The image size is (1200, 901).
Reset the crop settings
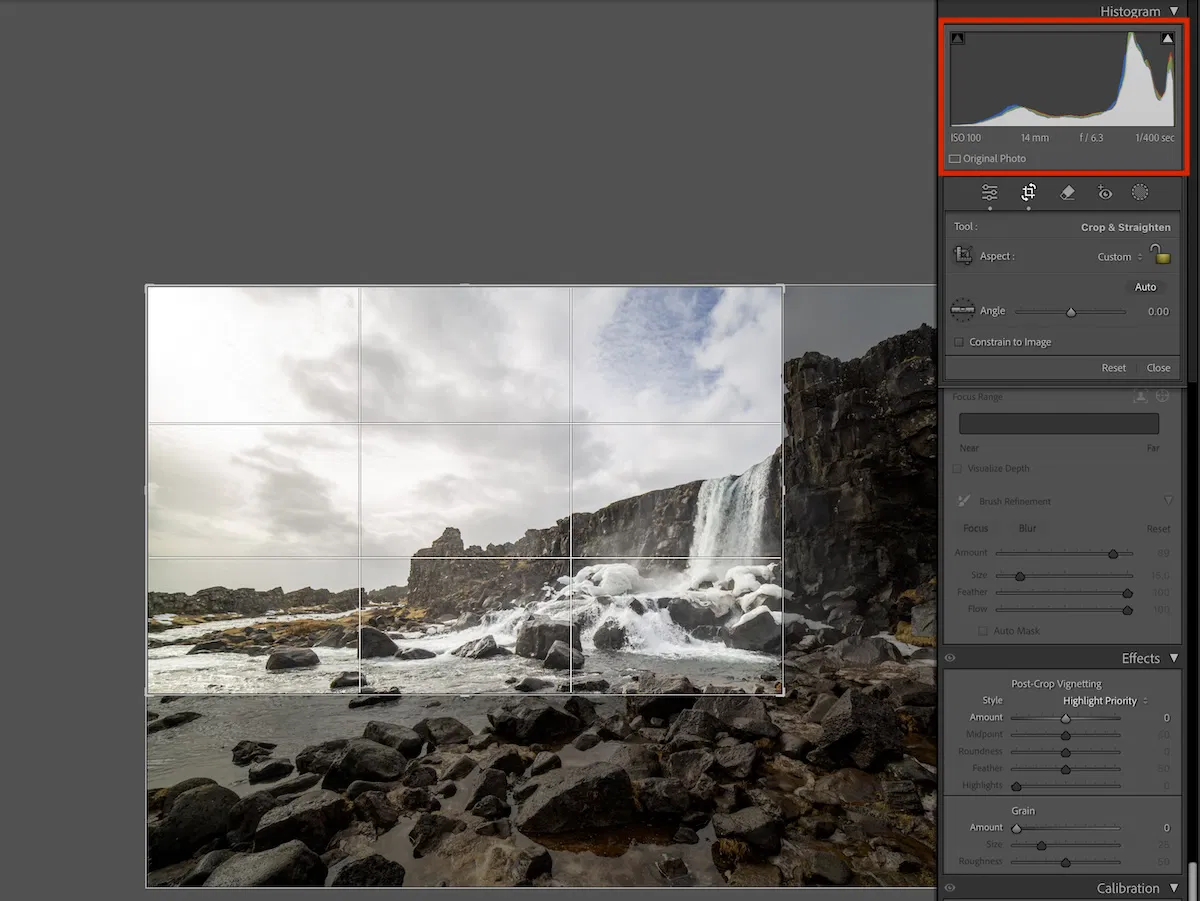[x=1113, y=368]
